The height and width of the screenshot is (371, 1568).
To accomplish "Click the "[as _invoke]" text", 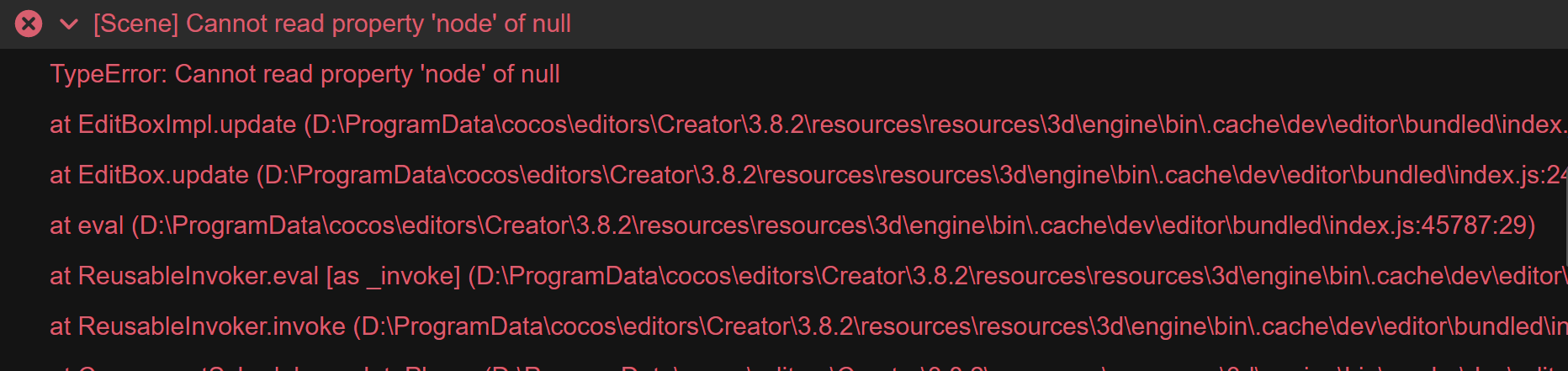I will coord(393,276).
